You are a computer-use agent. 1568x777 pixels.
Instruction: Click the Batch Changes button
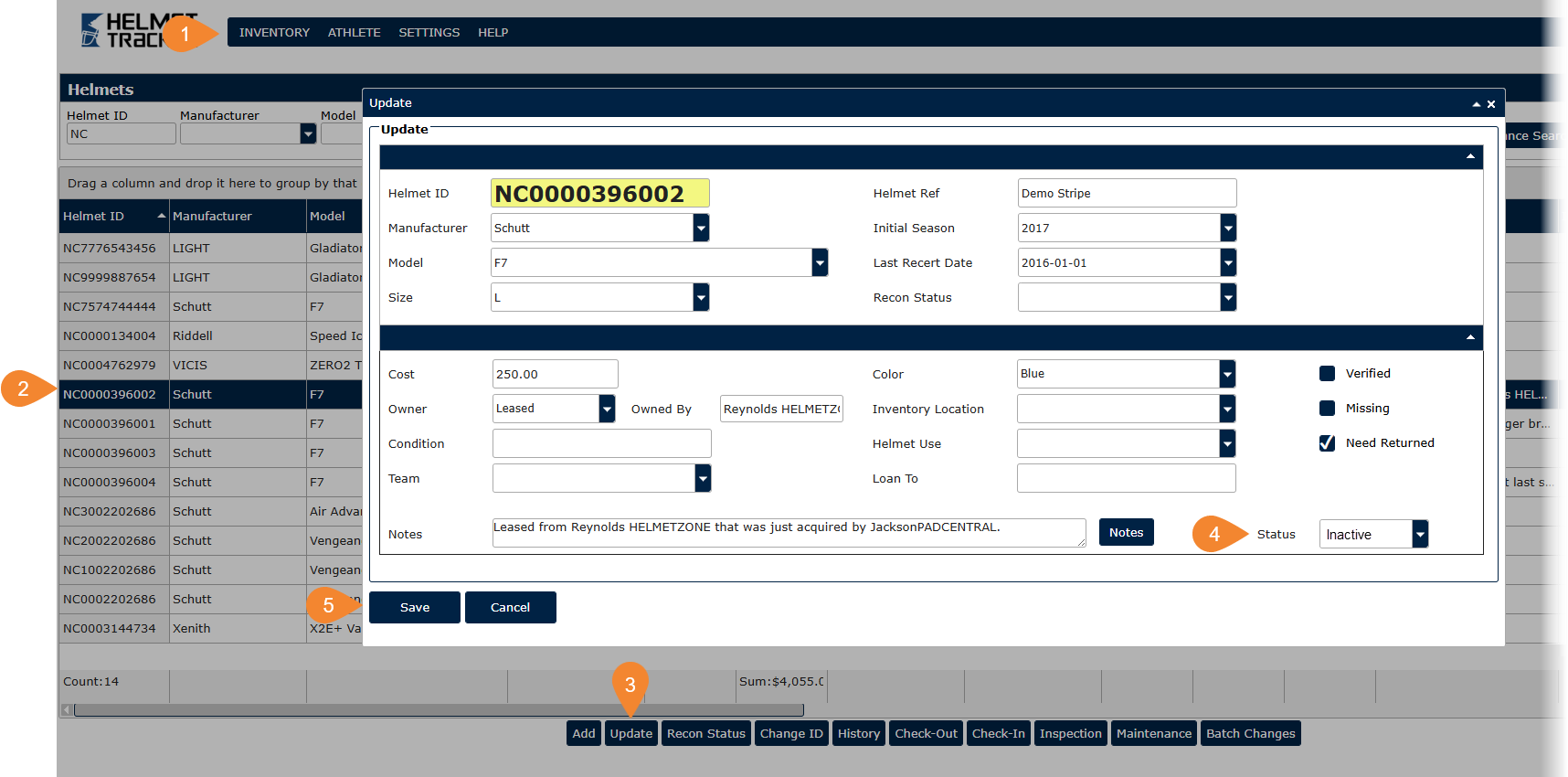click(x=1251, y=733)
